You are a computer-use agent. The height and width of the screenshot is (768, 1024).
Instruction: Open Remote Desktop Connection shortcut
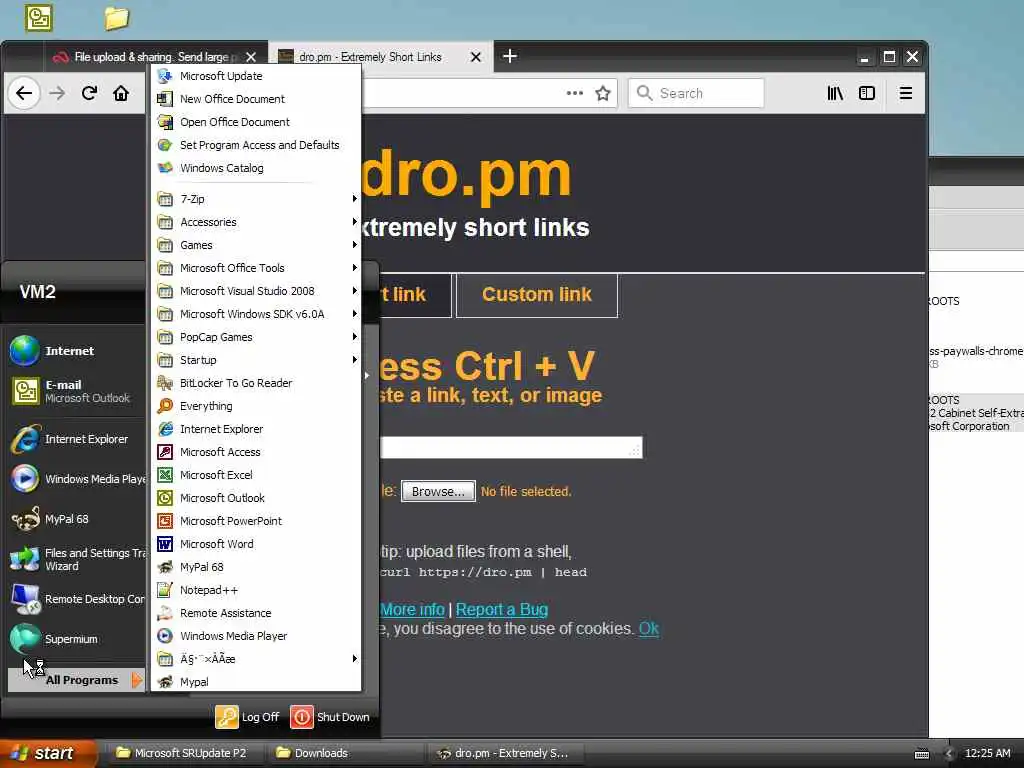point(75,599)
